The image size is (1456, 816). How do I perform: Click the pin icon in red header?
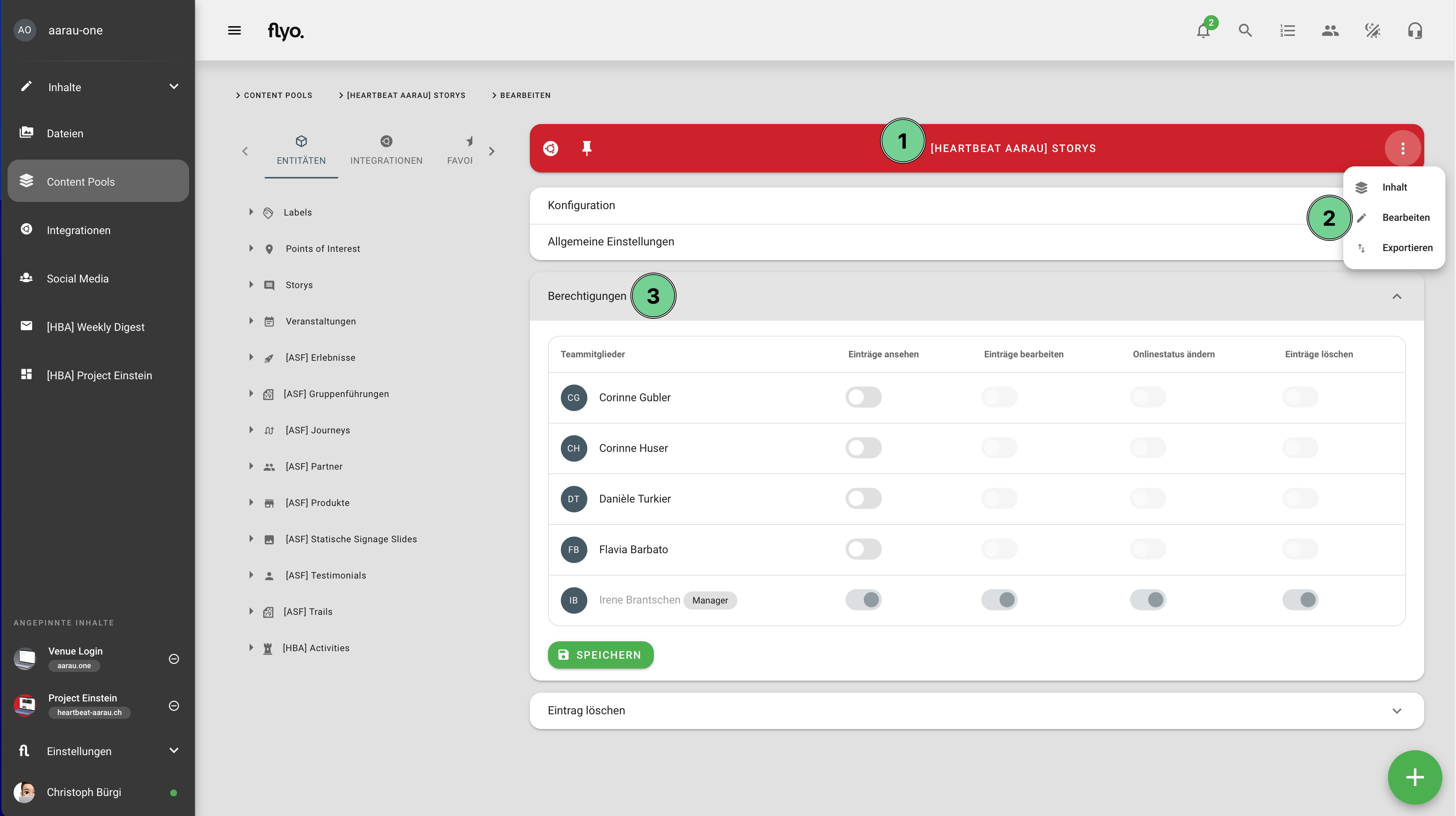[587, 148]
